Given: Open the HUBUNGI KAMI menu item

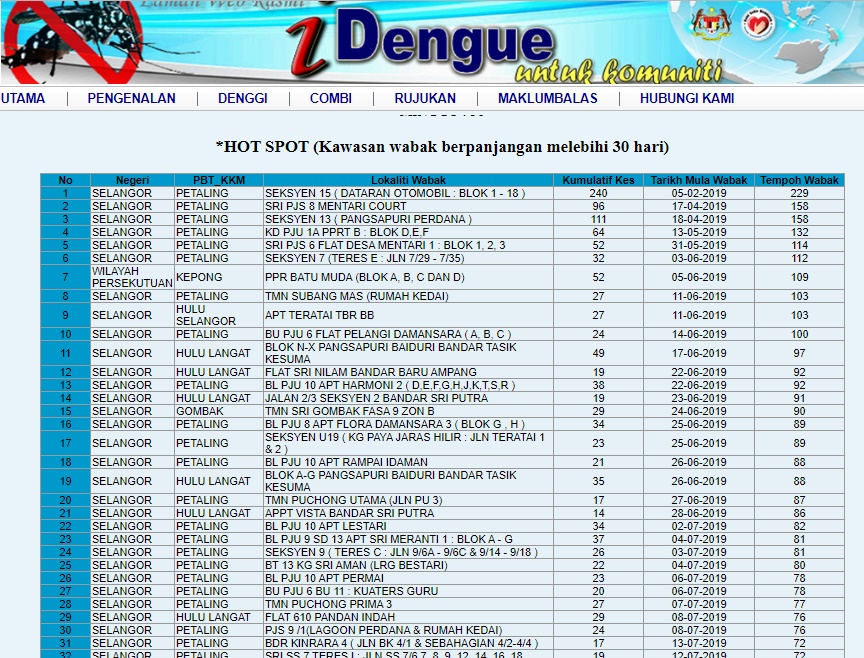Looking at the screenshot, I should pos(687,98).
